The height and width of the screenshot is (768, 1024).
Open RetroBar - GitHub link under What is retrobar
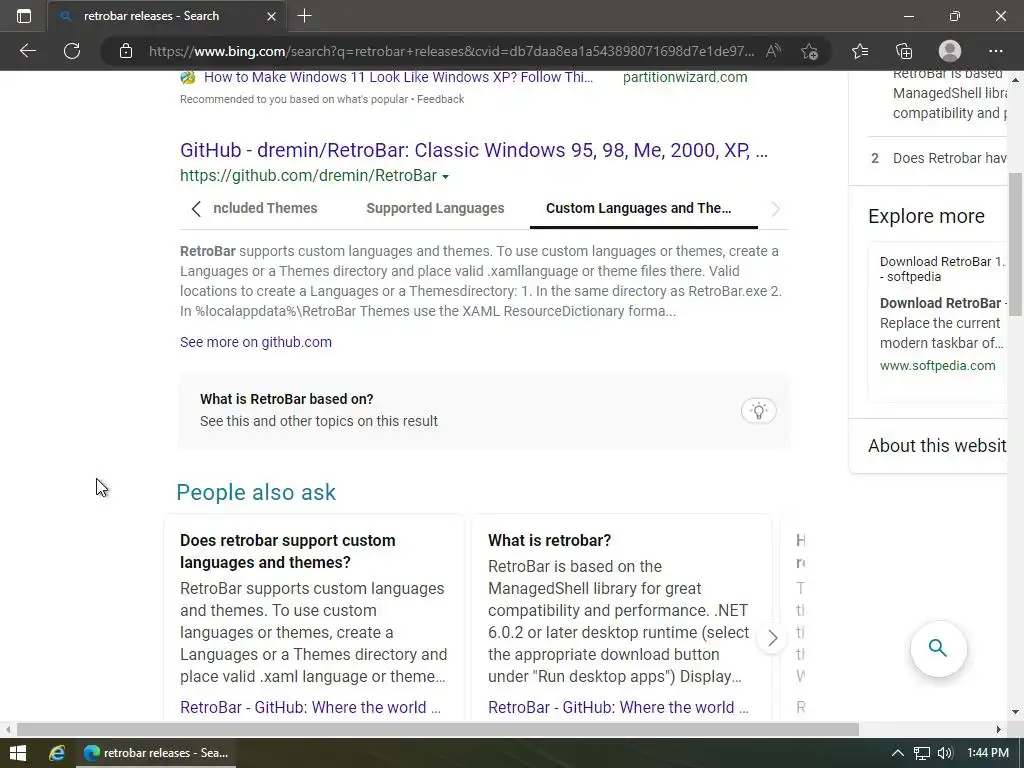[x=618, y=707]
